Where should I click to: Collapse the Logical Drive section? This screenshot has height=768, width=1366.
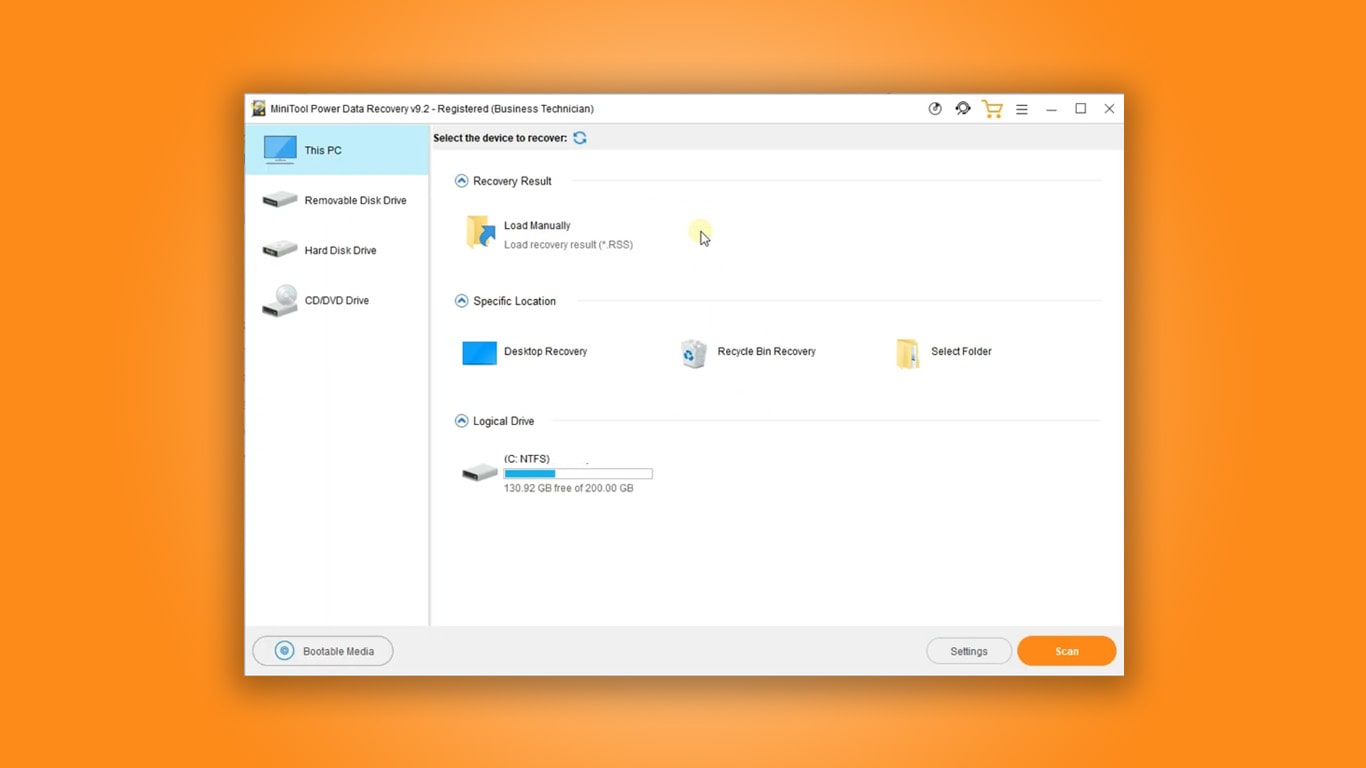[x=461, y=421]
